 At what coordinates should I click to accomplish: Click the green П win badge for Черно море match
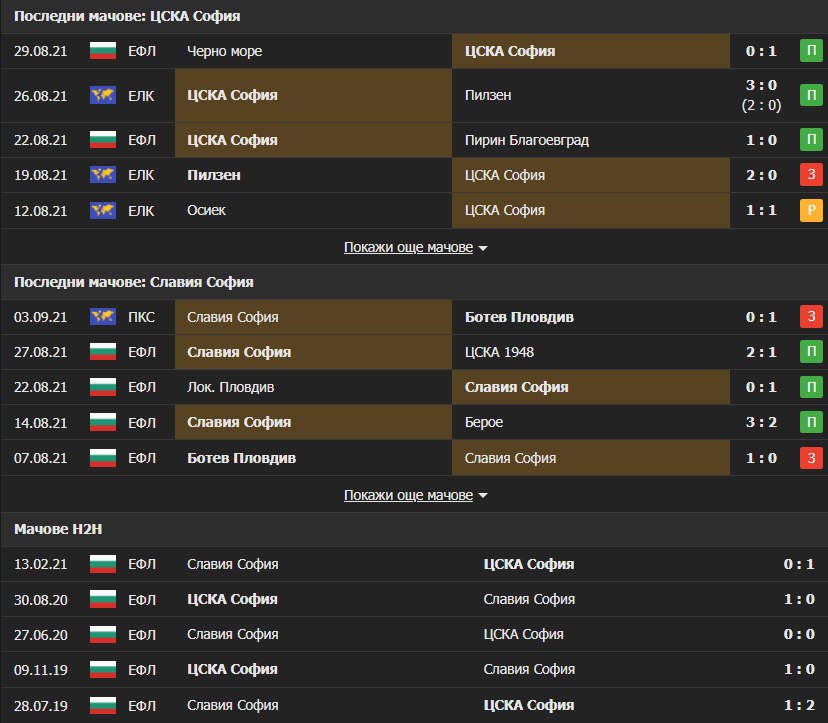click(x=812, y=51)
